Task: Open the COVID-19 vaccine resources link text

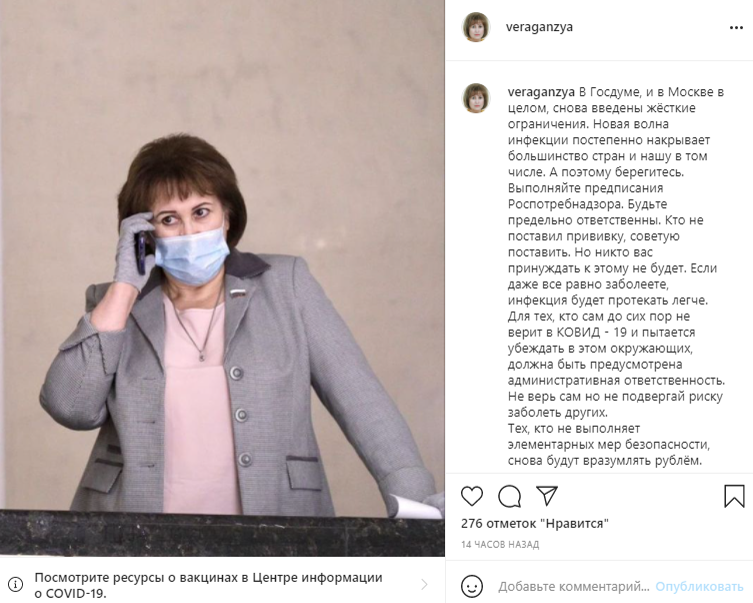Action: tap(208, 585)
